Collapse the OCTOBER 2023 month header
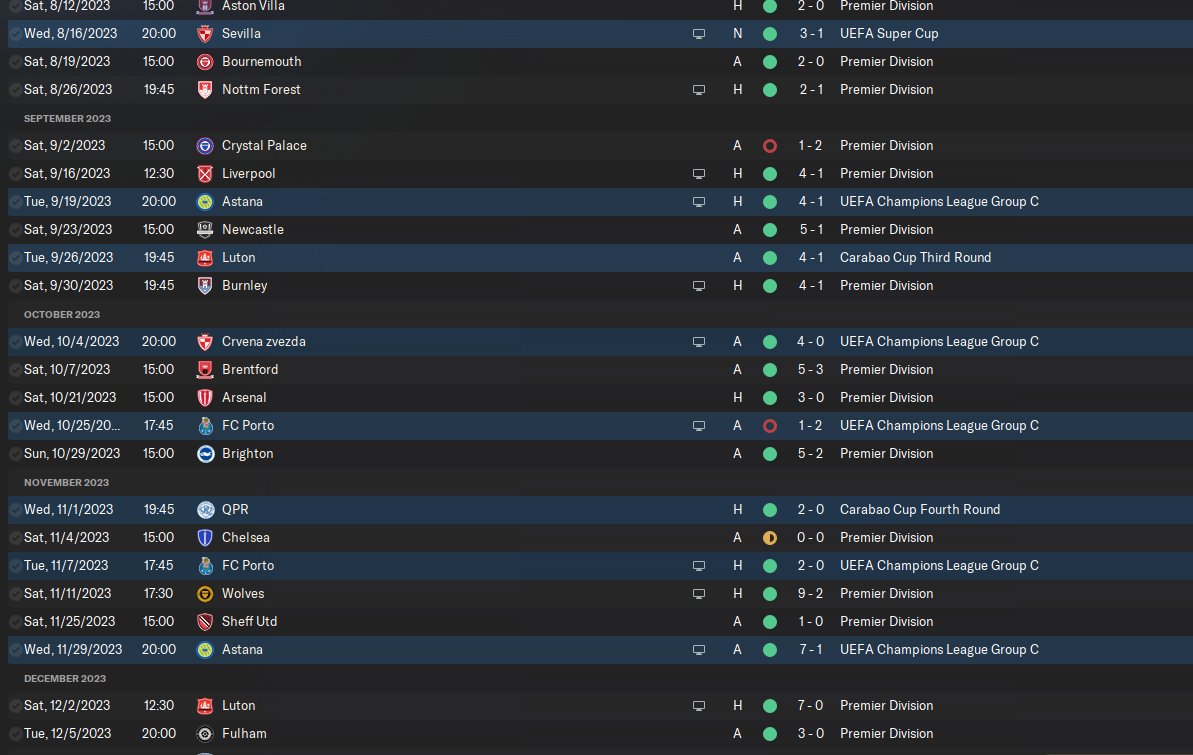The height and width of the screenshot is (755, 1193). click(62, 314)
